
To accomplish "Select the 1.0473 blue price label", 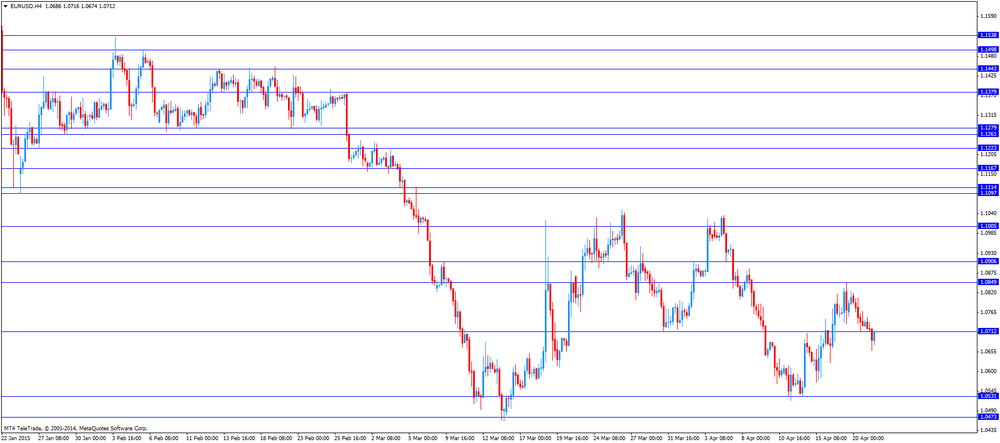I will click(x=987, y=417).
